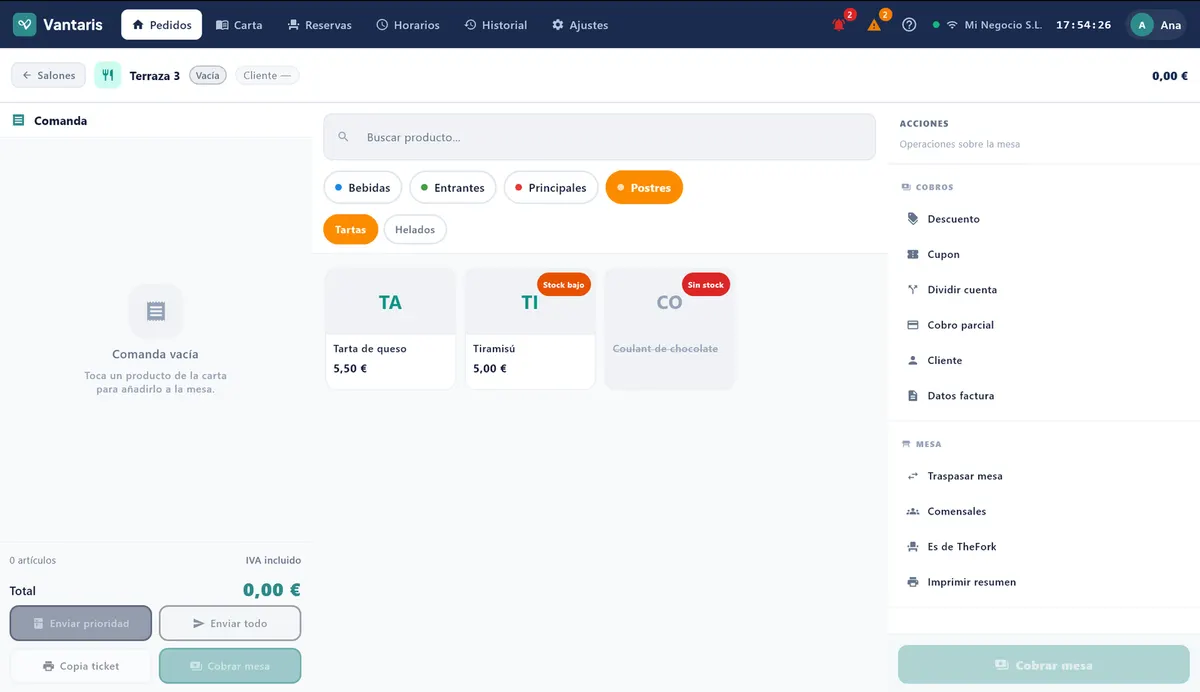Image resolution: width=1200 pixels, height=692 pixels.
Task: Click the Vacía table status badge
Action: point(208,75)
